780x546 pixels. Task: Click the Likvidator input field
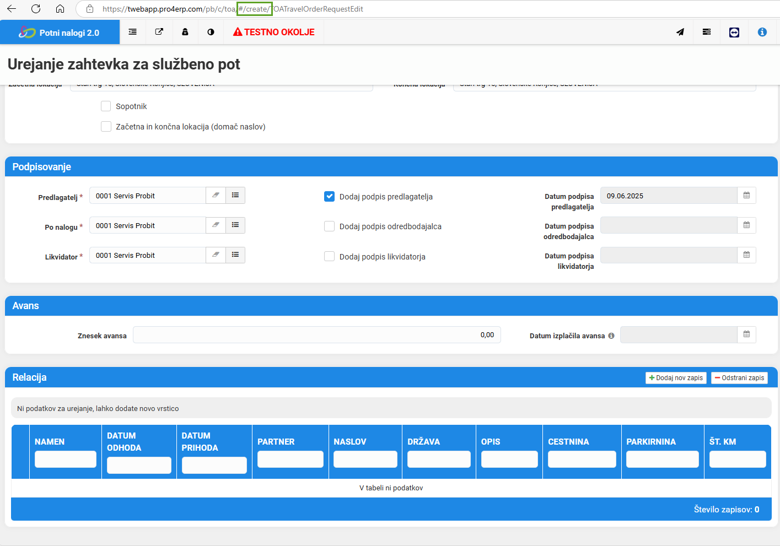pos(147,255)
